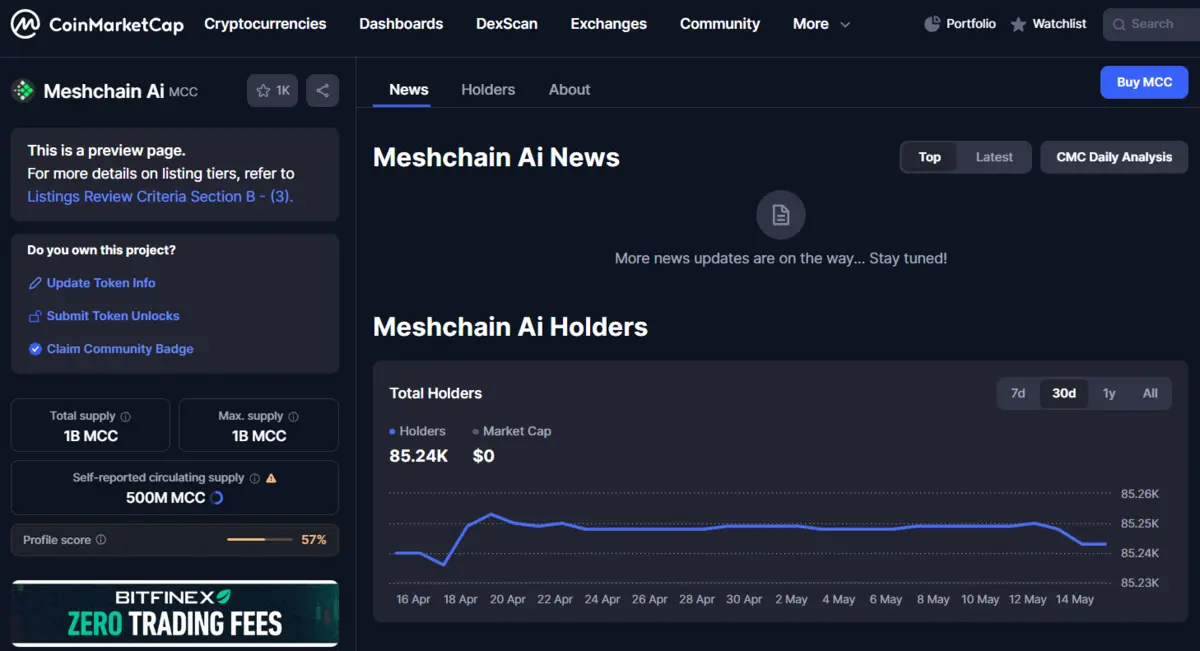The width and height of the screenshot is (1200, 651).
Task: Click the Meshchain Ai token logo icon
Action: click(x=23, y=91)
